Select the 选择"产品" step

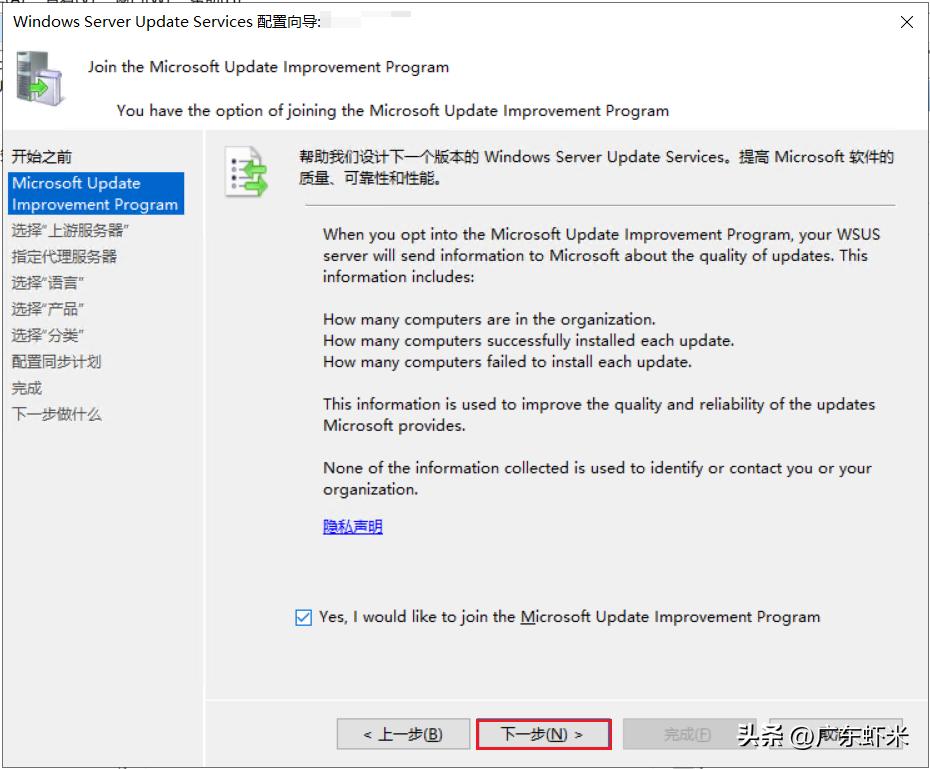click(47, 309)
